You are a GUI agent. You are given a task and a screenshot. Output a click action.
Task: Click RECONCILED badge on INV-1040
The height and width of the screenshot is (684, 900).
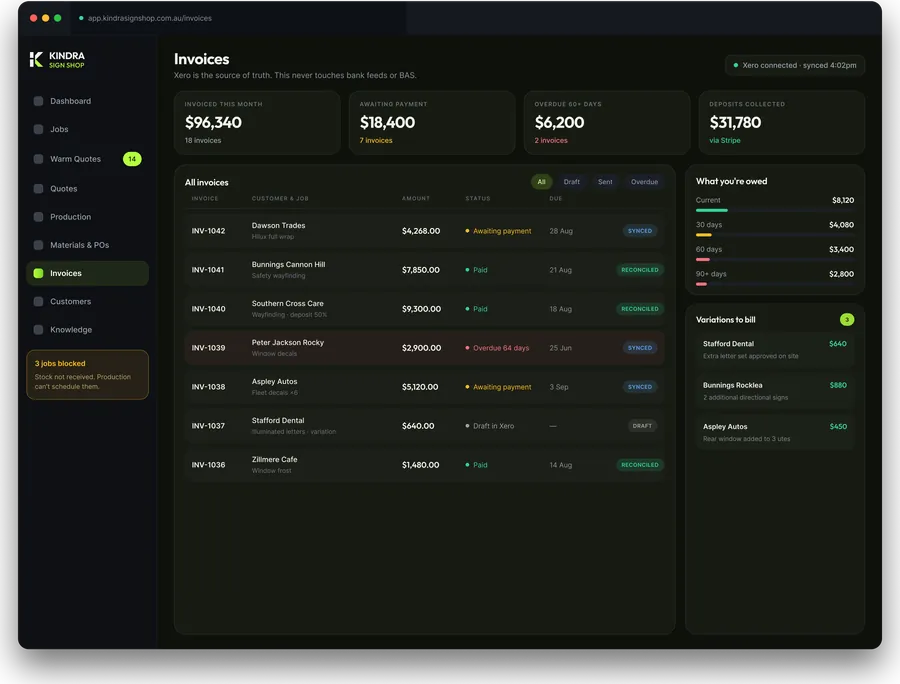click(x=640, y=309)
